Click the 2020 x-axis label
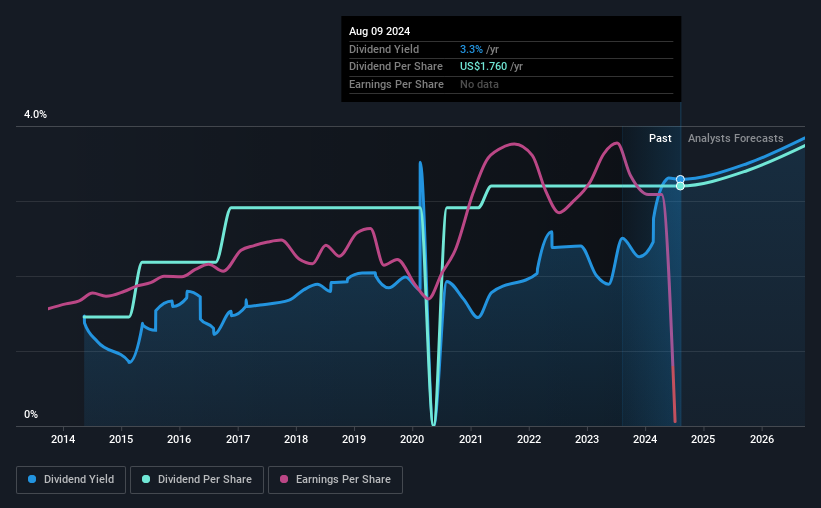This screenshot has width=821, height=508. click(x=412, y=439)
